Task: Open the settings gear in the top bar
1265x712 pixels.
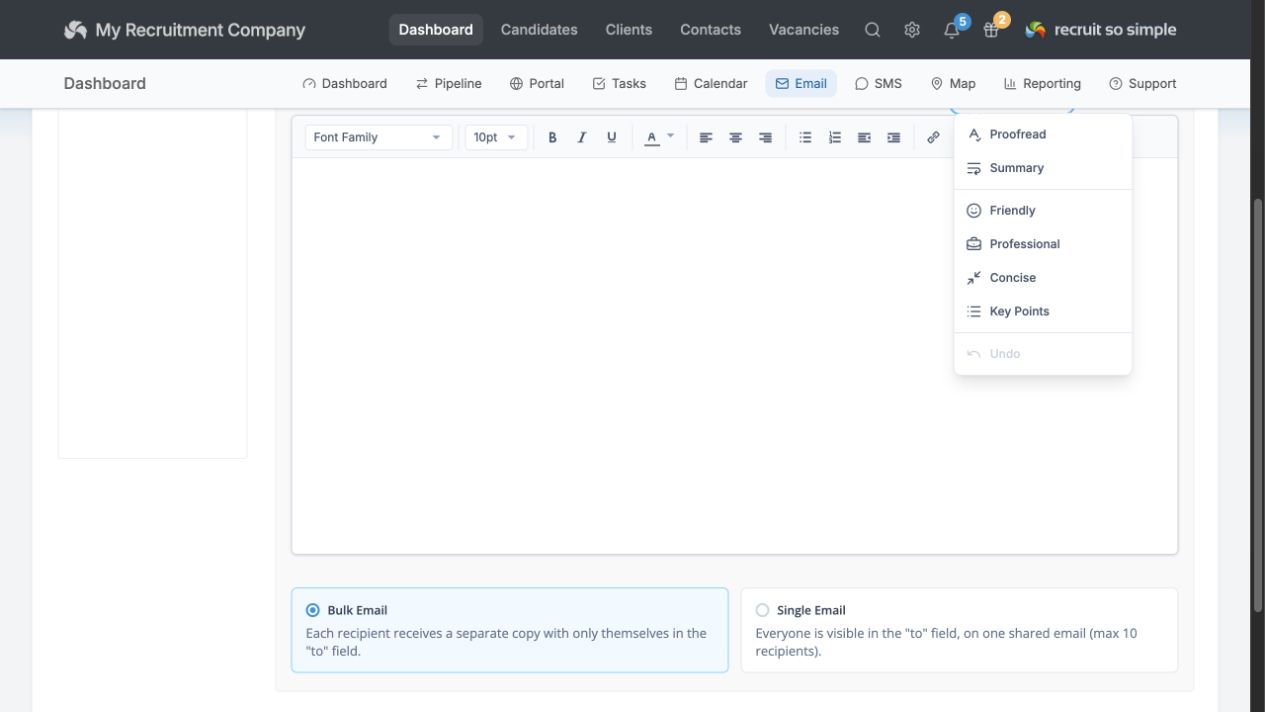Action: 912,30
